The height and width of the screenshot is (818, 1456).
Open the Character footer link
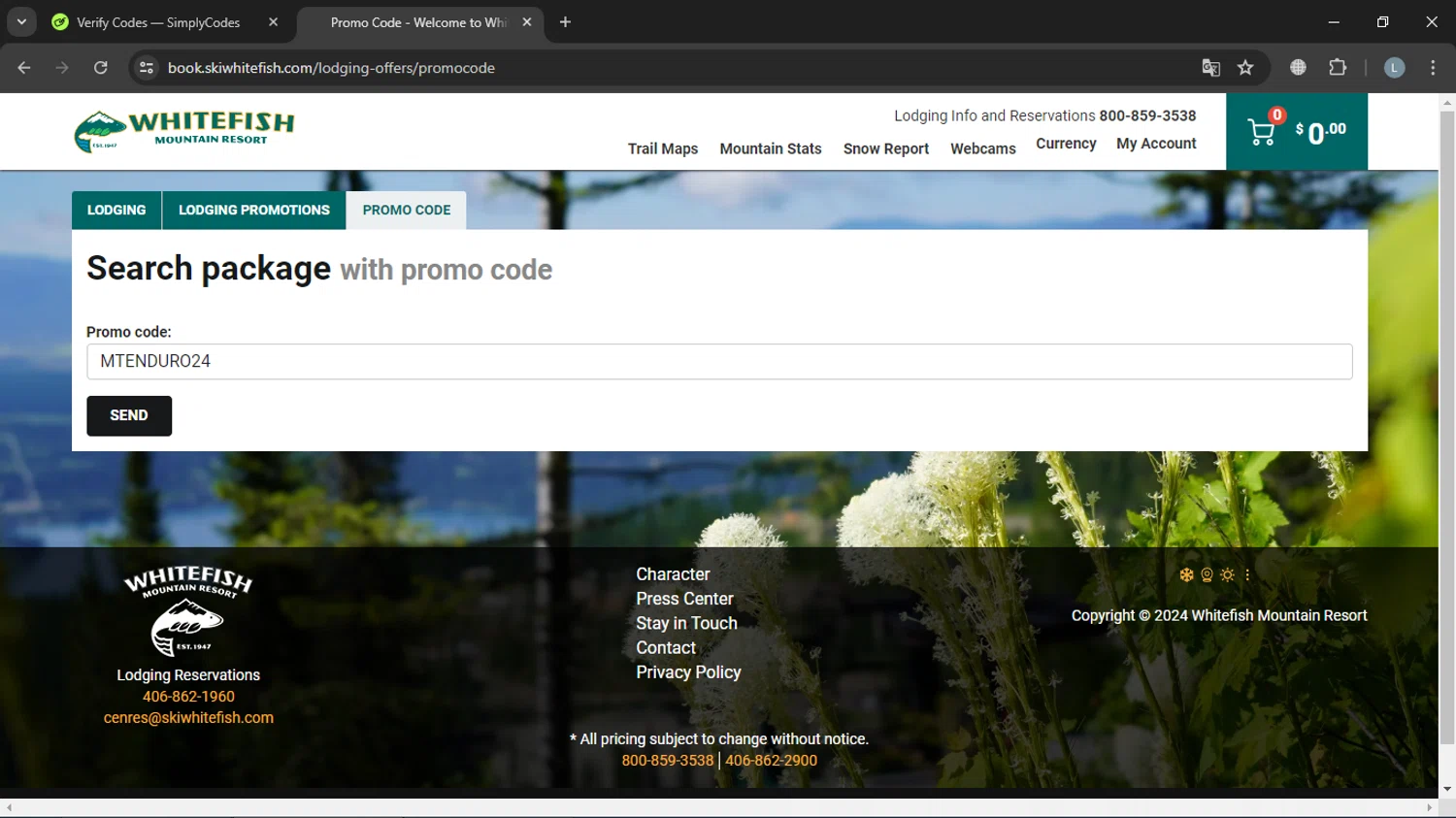pyautogui.click(x=673, y=574)
